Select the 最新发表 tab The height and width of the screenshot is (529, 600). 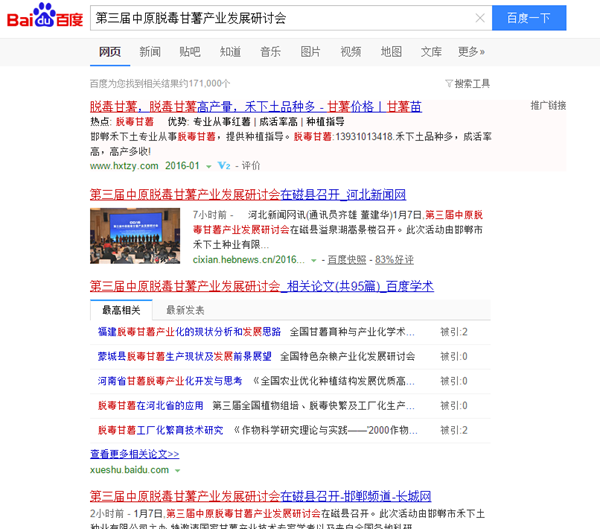coord(185,310)
